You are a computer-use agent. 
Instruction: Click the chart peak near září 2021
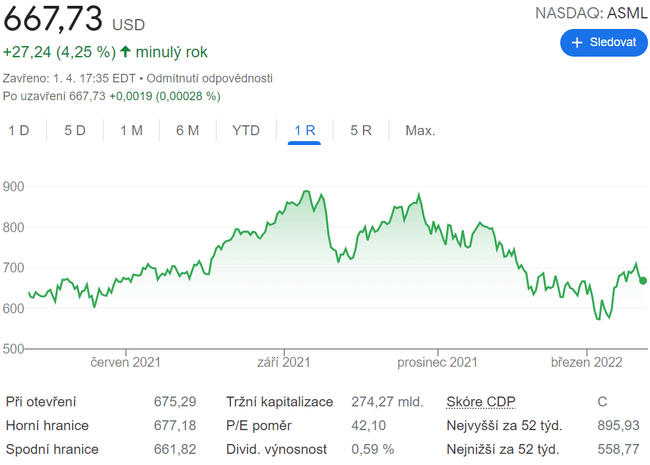pyautogui.click(x=307, y=192)
